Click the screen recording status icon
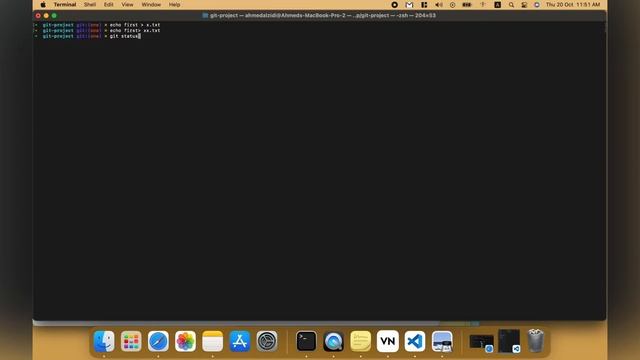Screen dimensions: 640x360 (394, 4)
